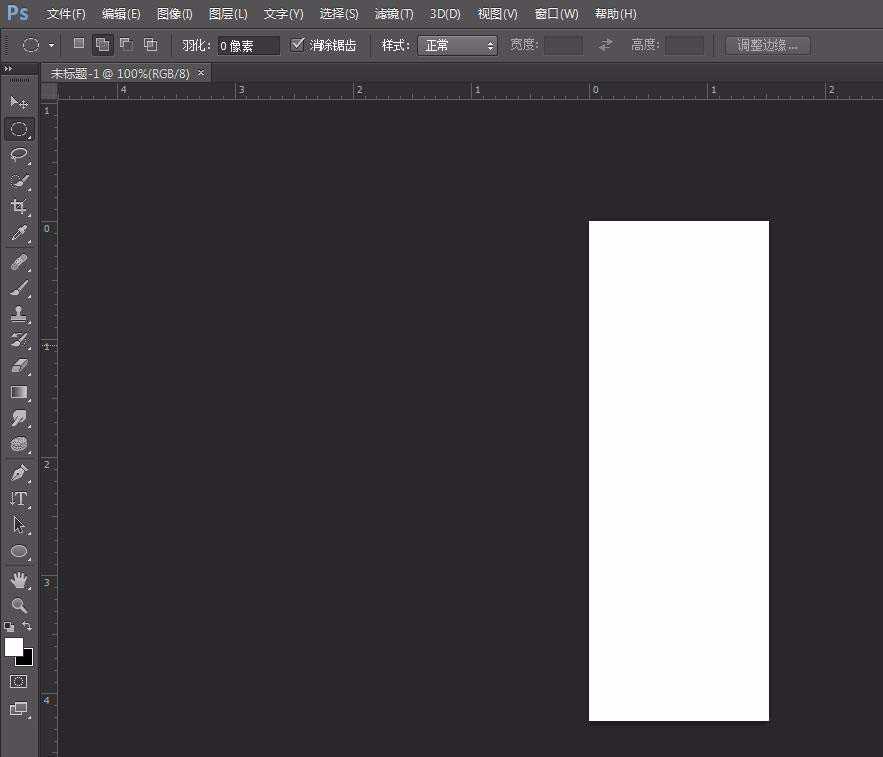Click the 调整边缘... button

767,45
